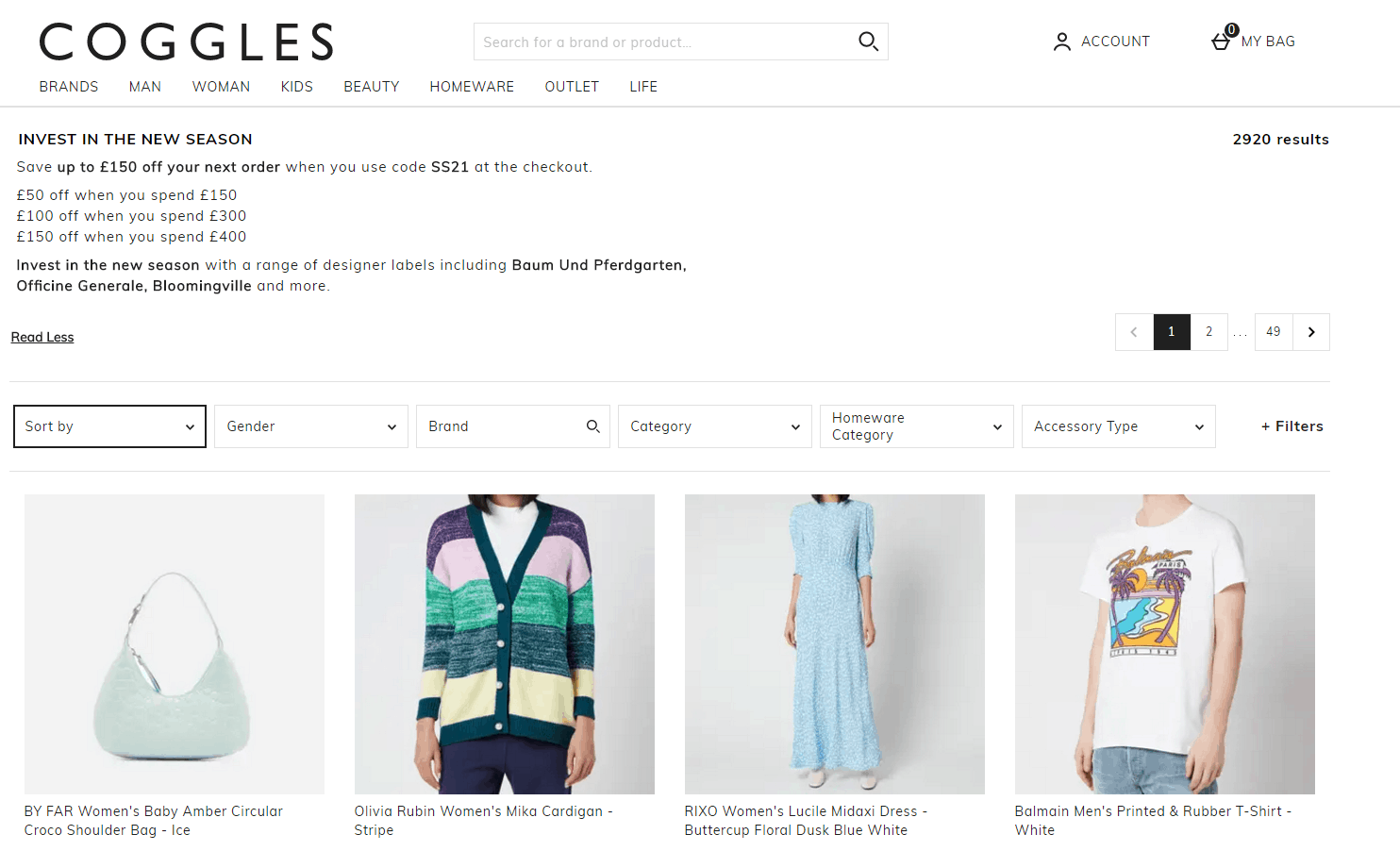
Task: Show more filters with + Filters
Action: click(x=1292, y=426)
